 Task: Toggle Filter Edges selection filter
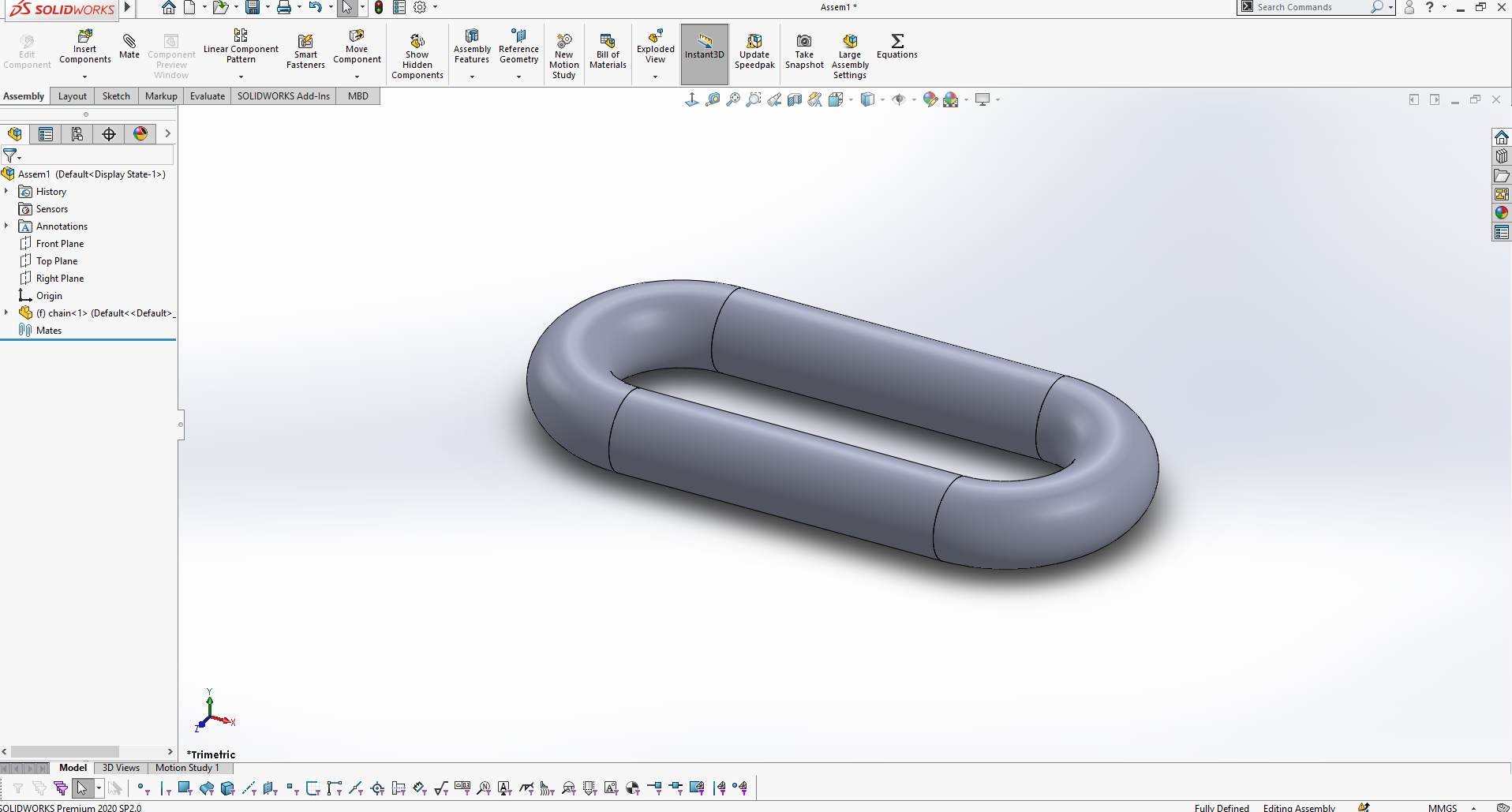(x=165, y=788)
